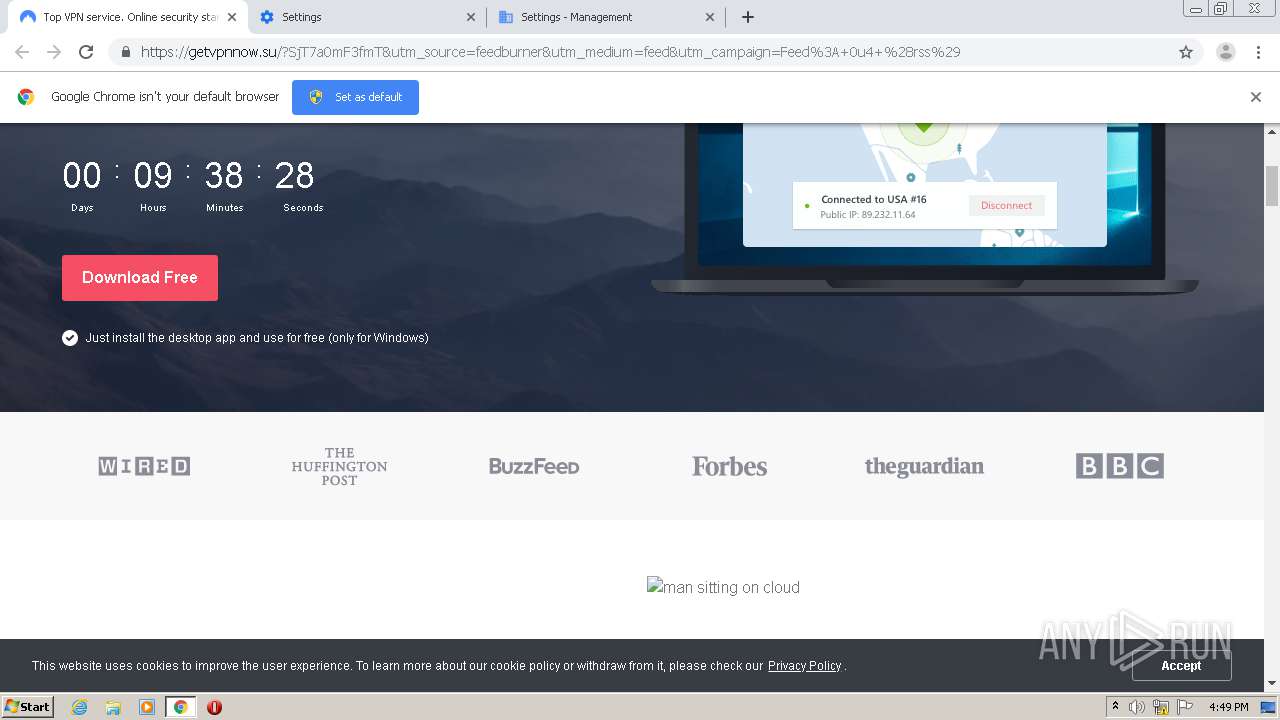Open a new tab with plus button
Viewport: 1280px width, 720px height.
pos(748,17)
